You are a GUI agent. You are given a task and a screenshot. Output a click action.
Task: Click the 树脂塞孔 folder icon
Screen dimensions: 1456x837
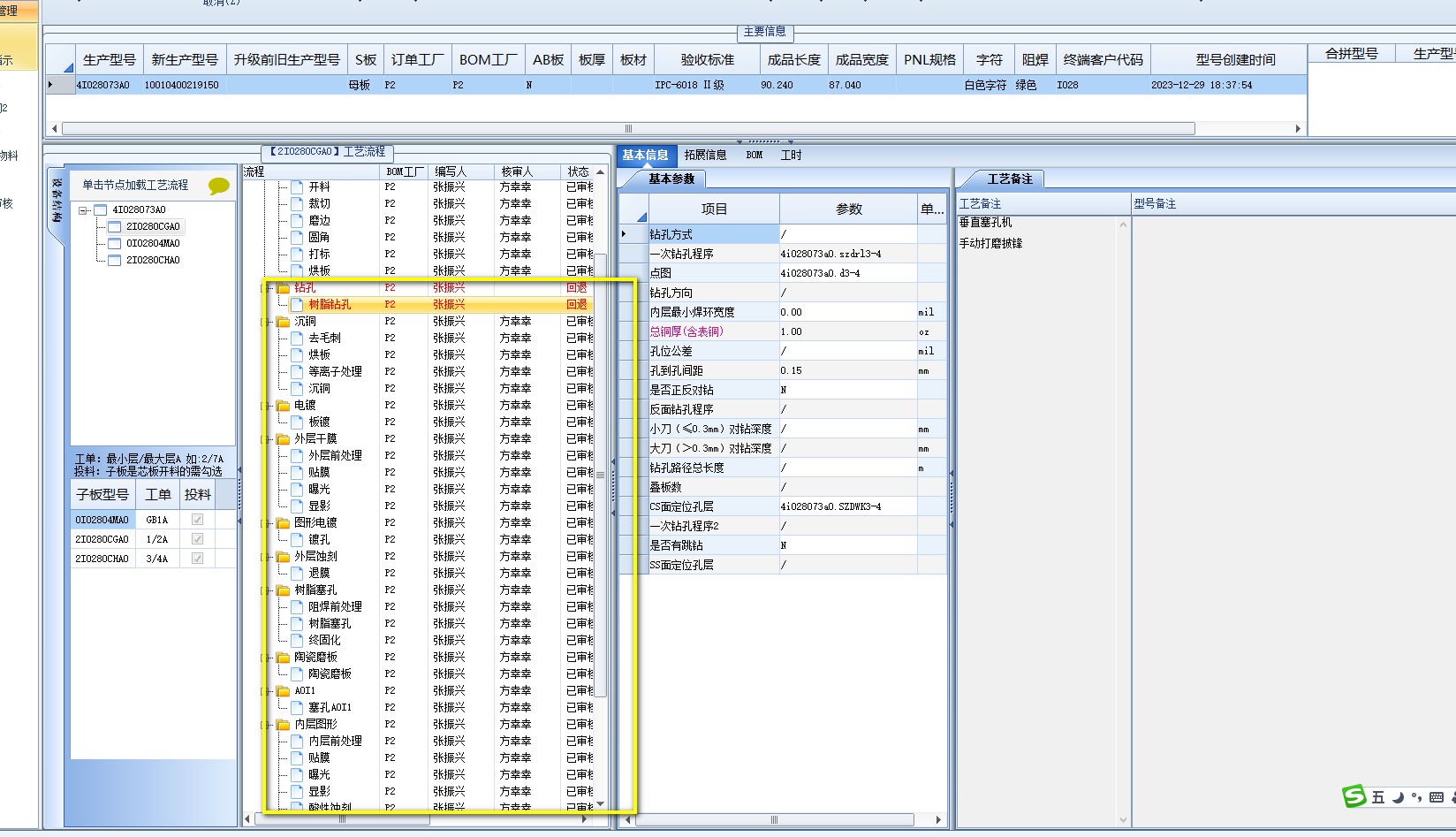pyautogui.click(x=284, y=590)
